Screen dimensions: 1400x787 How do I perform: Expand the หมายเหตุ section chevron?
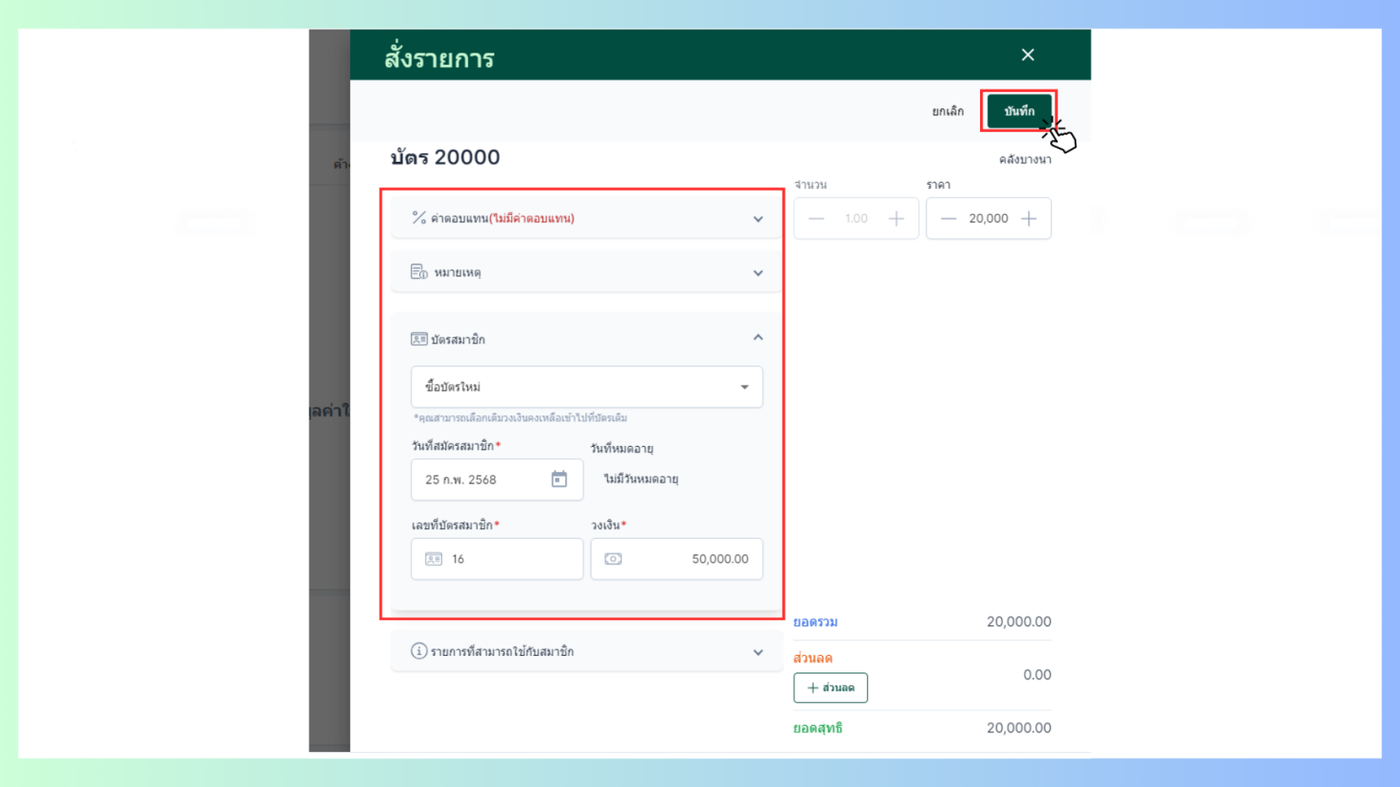point(758,273)
